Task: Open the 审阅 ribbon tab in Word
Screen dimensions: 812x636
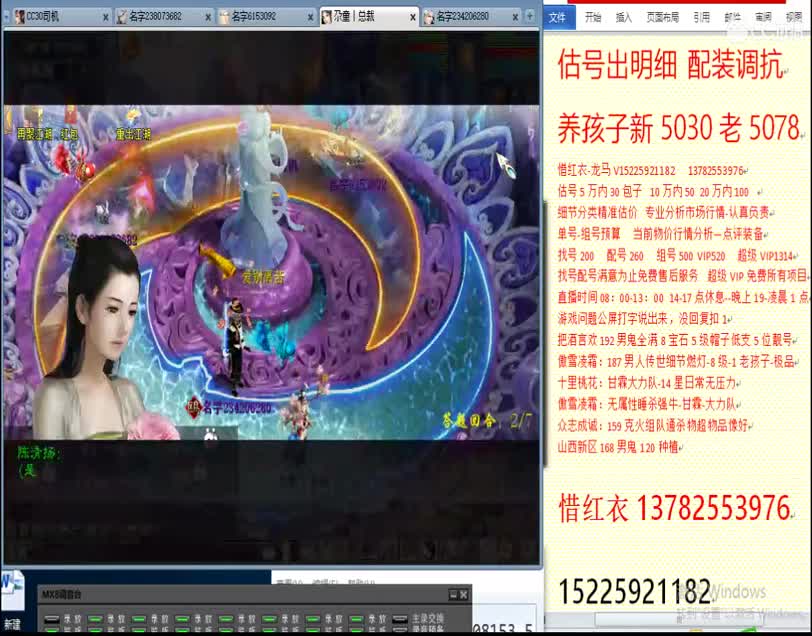Action: click(x=763, y=18)
